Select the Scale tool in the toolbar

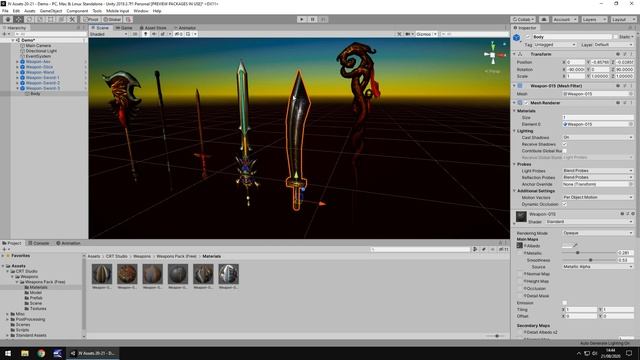click(x=40, y=19)
